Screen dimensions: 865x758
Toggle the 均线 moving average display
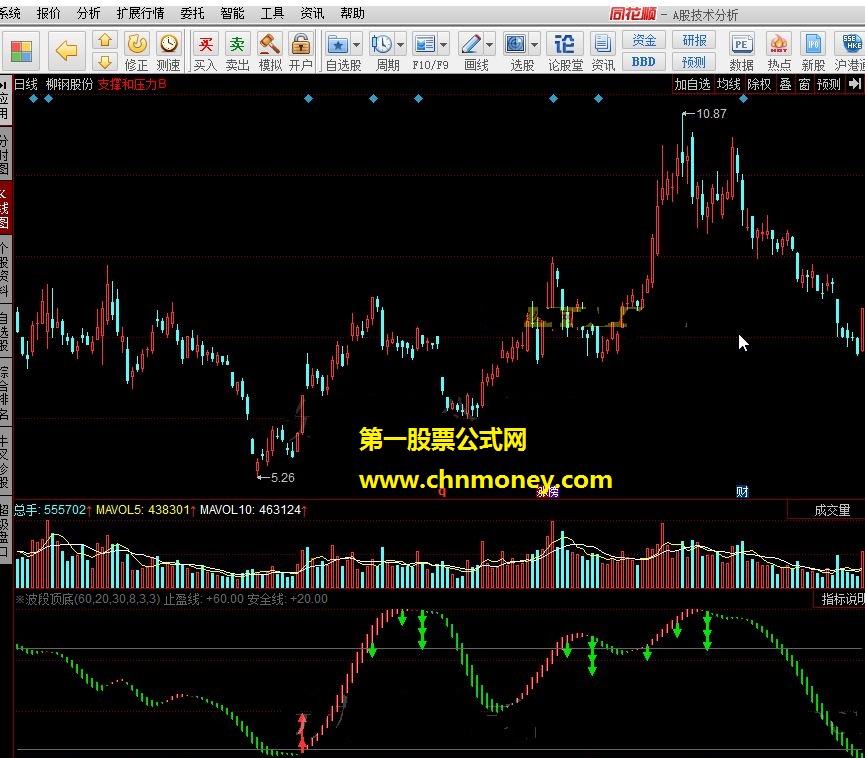point(728,84)
